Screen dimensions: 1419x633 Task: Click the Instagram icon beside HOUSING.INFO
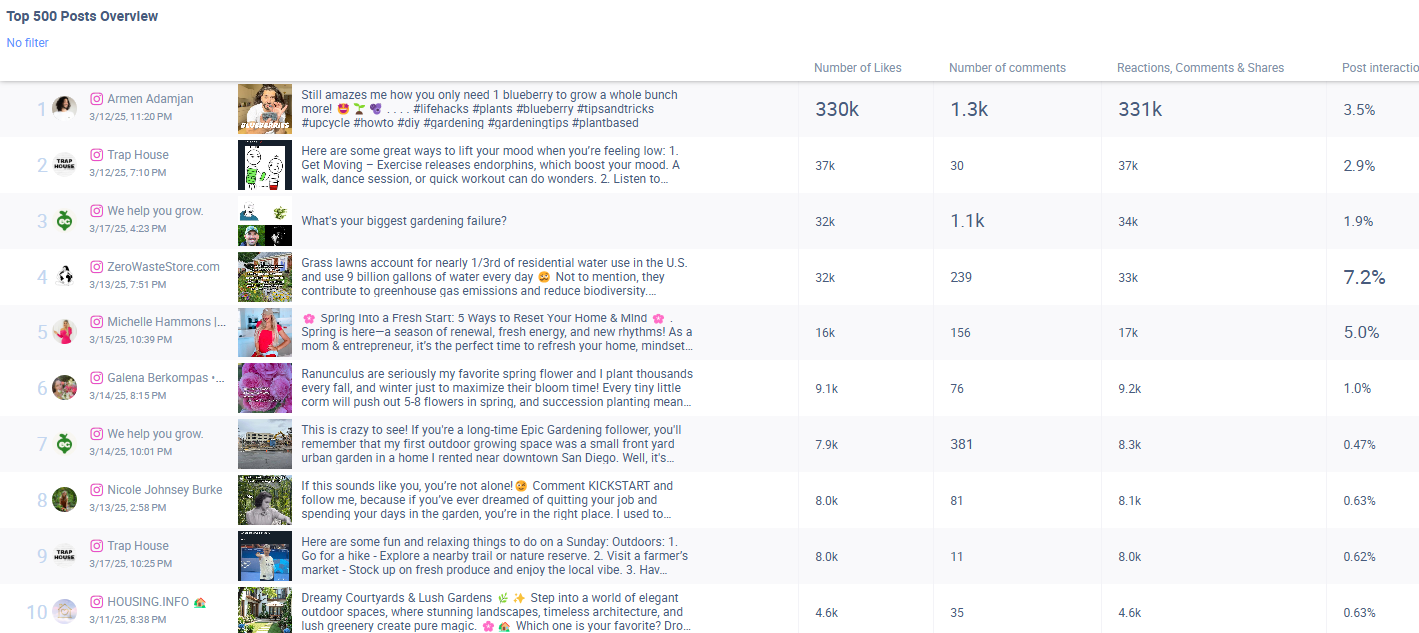pyautogui.click(x=96, y=601)
